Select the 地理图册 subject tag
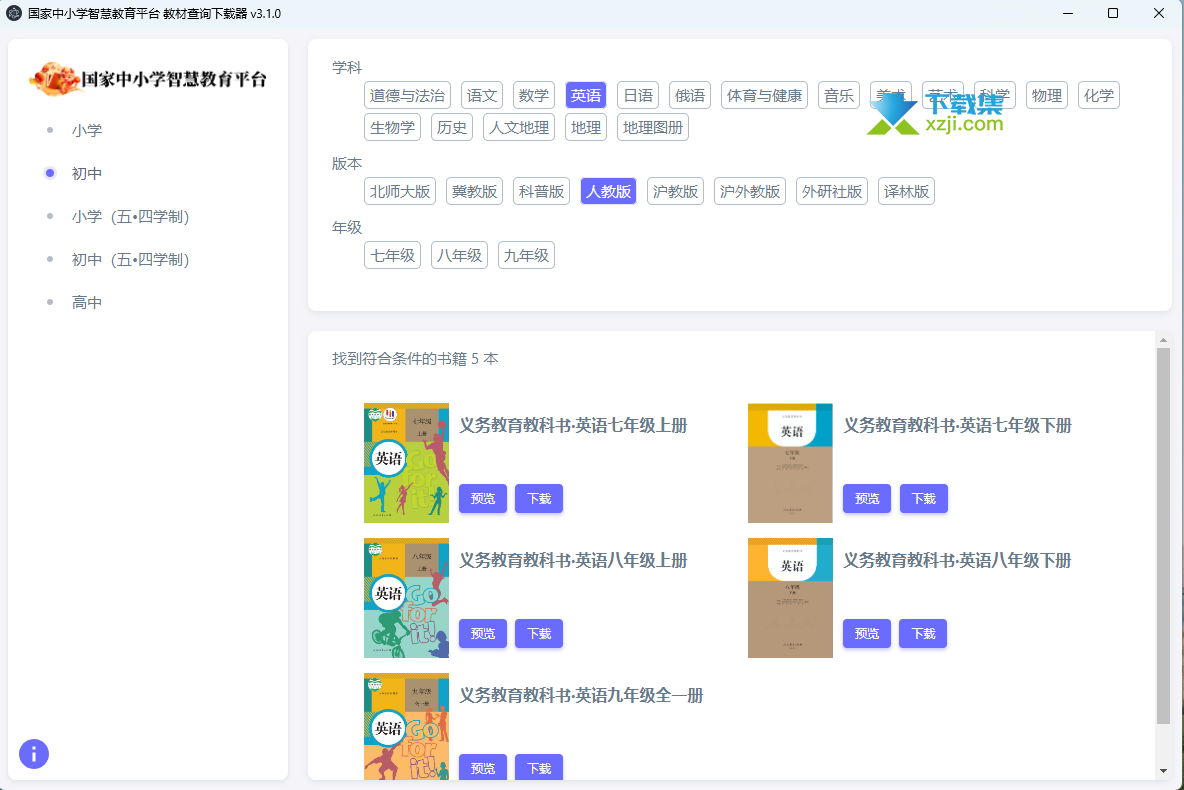1184x790 pixels. pos(653,128)
